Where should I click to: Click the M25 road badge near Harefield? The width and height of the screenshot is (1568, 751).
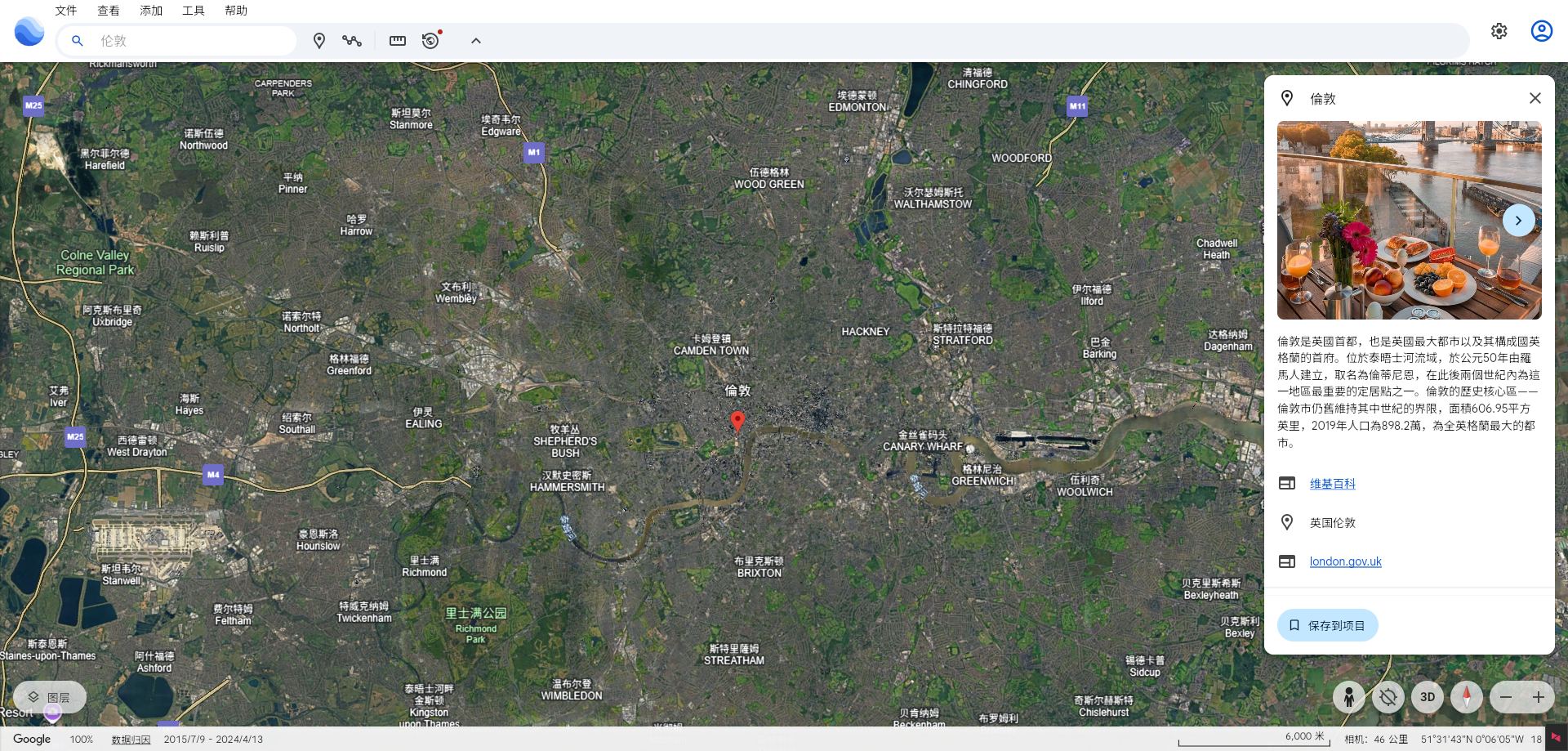[33, 105]
